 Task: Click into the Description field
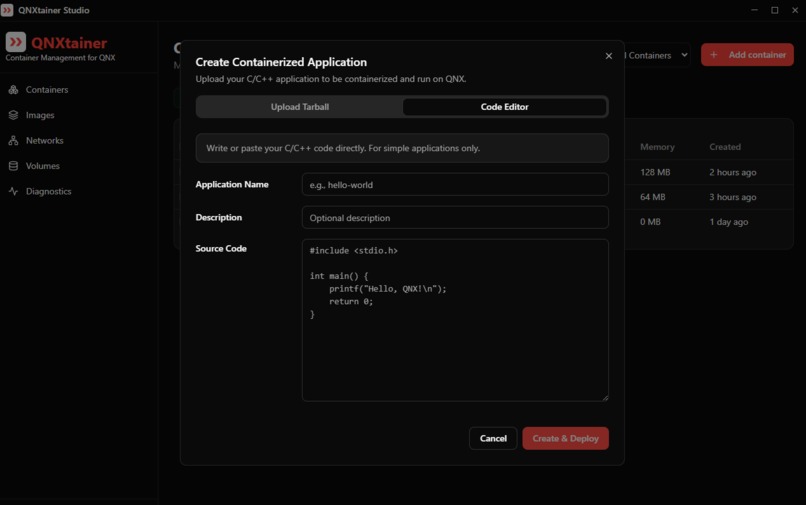pos(455,218)
